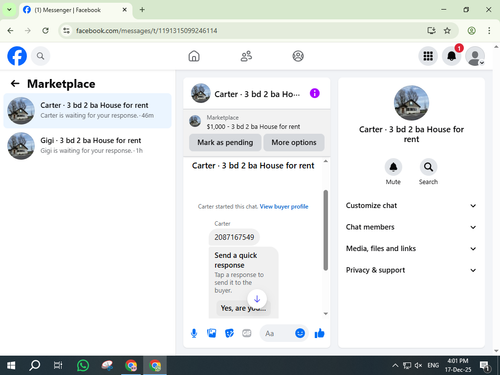500x375 pixels.
Task: Click large house thumbnail in info panel
Action: [411, 103]
